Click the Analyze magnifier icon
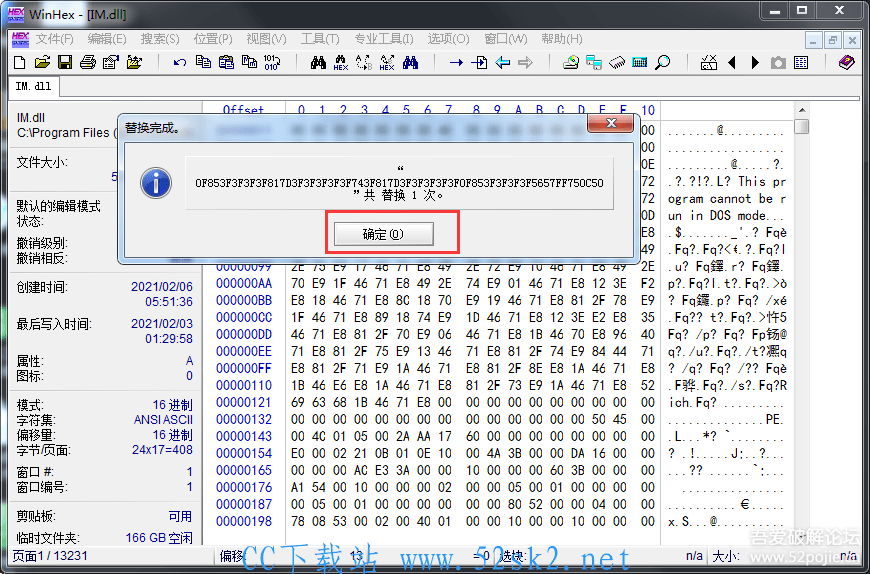The width and height of the screenshot is (870, 574). point(662,63)
